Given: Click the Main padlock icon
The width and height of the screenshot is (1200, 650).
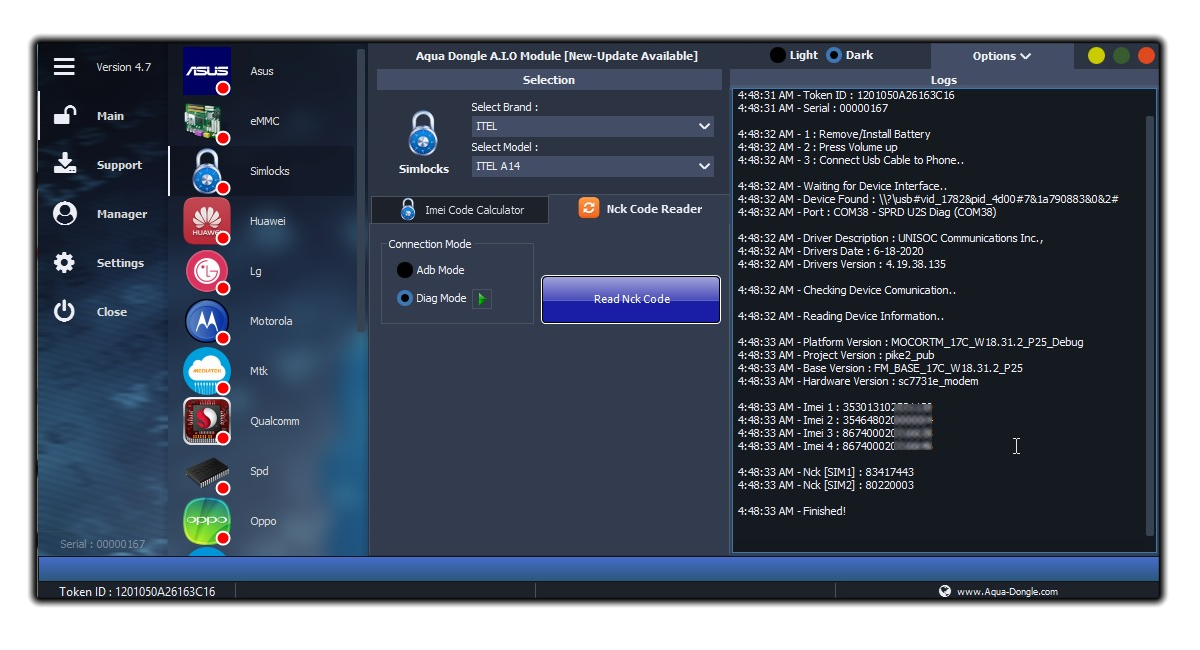Looking at the screenshot, I should pos(65,116).
